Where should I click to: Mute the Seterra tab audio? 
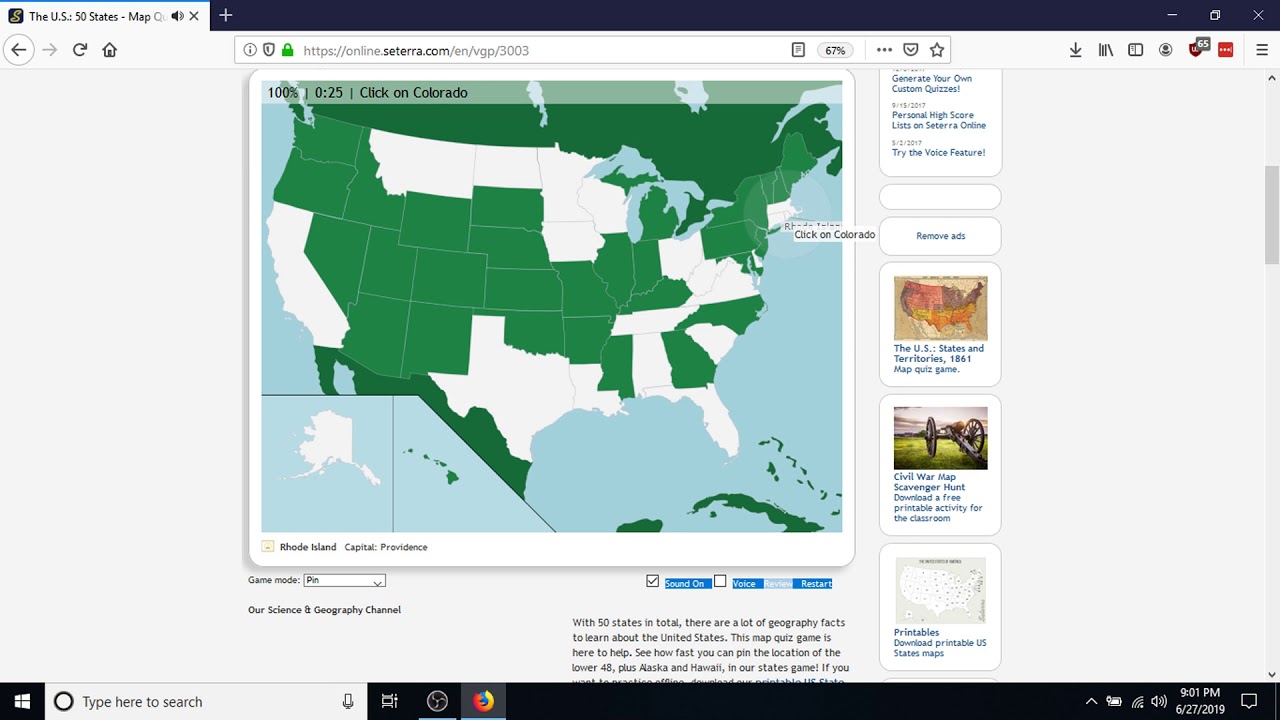coord(177,16)
